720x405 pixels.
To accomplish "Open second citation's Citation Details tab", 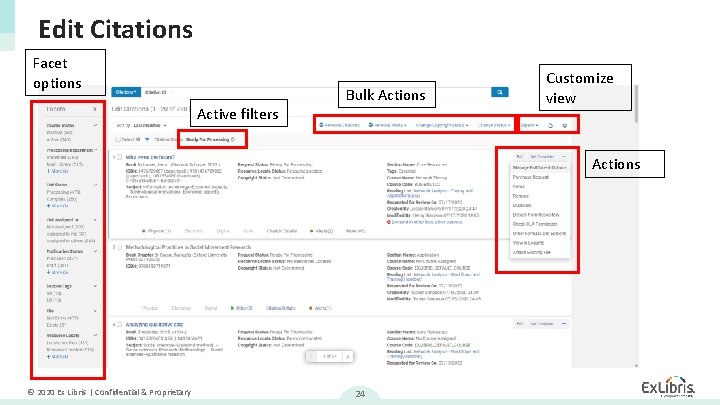I will [x=281, y=308].
